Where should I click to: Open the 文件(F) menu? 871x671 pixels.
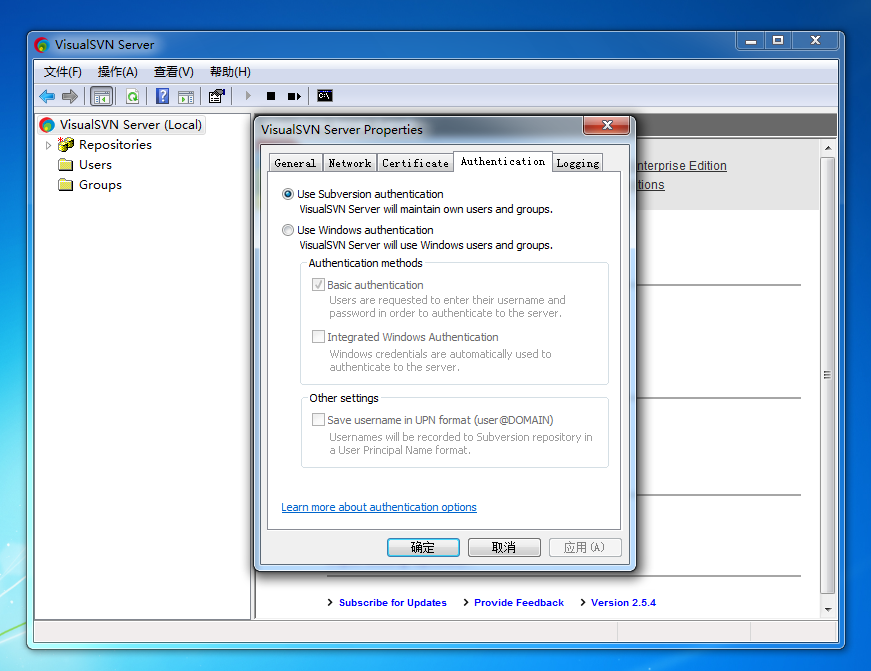click(63, 72)
